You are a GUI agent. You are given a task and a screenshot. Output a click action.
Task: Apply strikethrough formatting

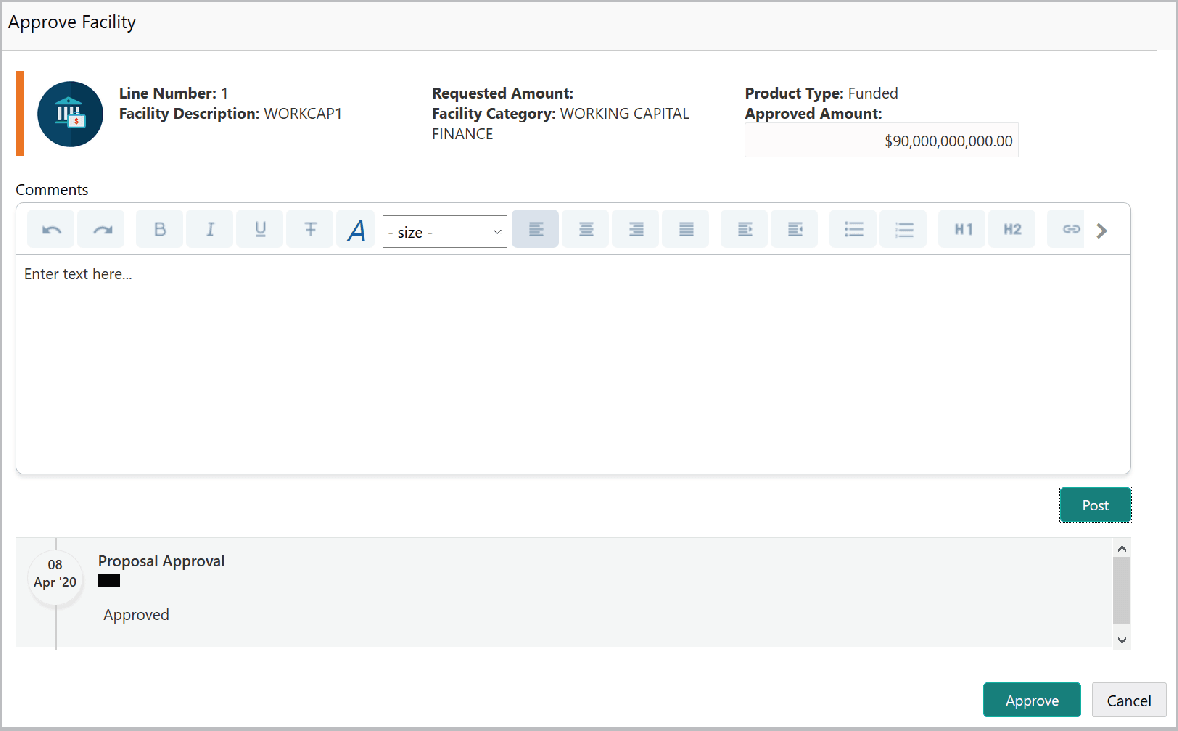point(310,229)
